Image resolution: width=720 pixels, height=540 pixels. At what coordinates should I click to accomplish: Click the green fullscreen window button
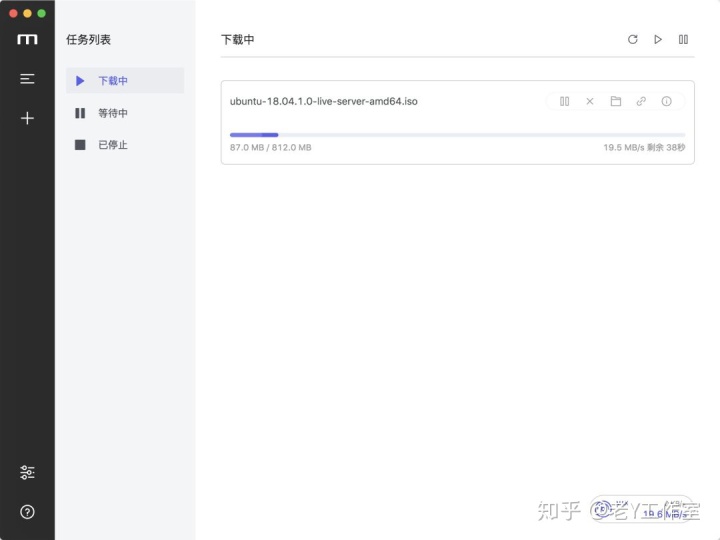coord(41,13)
